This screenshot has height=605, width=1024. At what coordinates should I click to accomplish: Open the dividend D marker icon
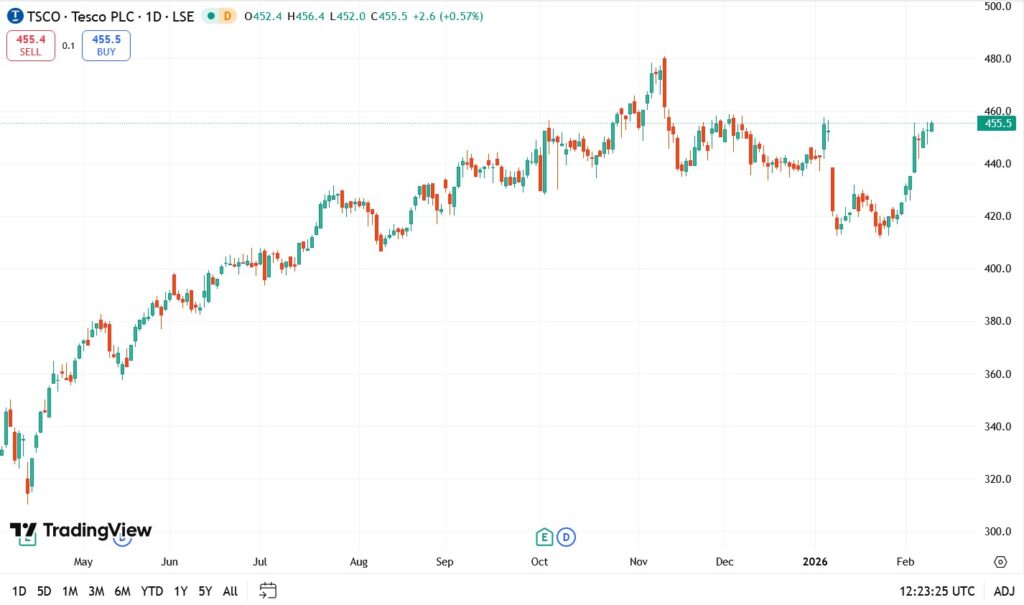click(566, 537)
